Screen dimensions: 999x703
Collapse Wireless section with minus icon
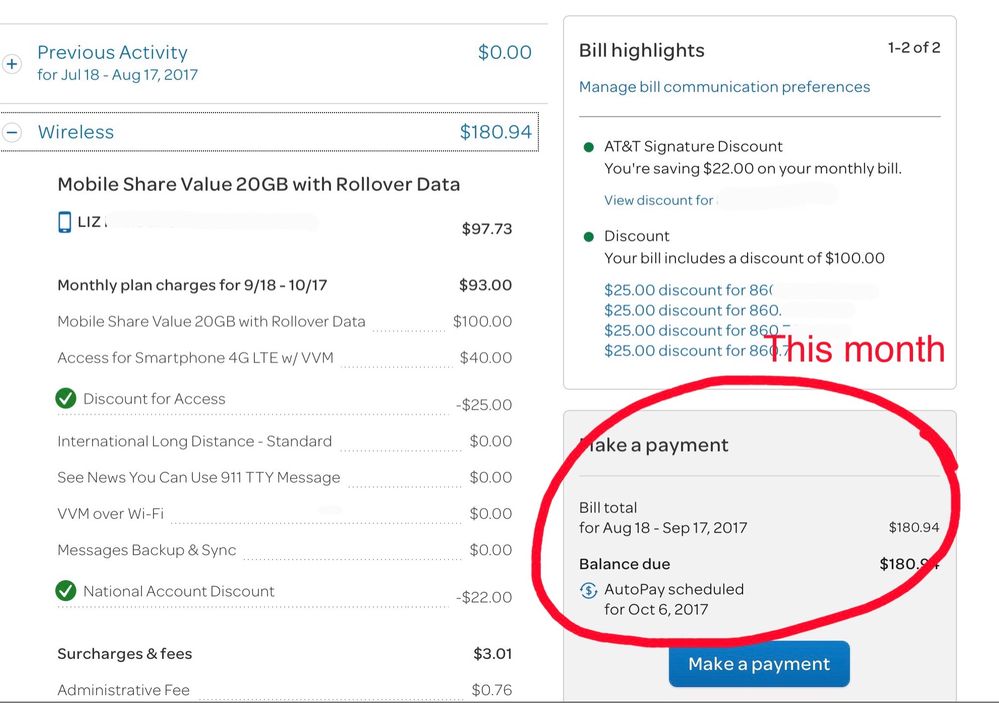click(12, 132)
